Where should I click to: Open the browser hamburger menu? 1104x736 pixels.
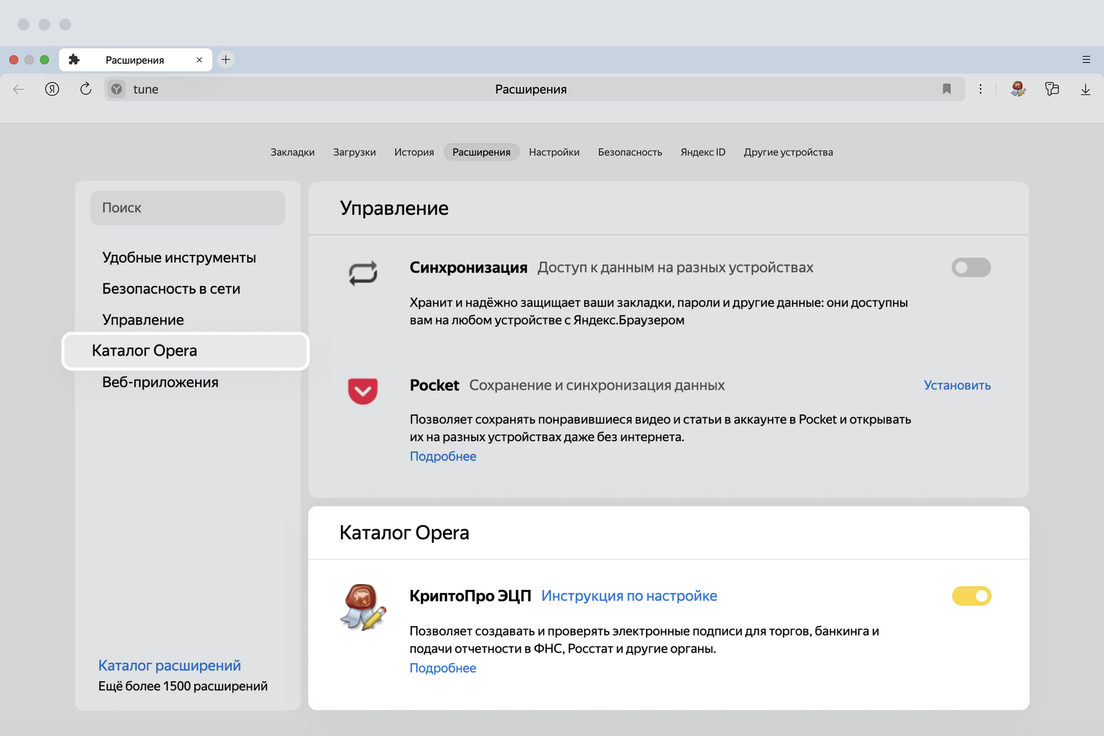(x=1086, y=60)
